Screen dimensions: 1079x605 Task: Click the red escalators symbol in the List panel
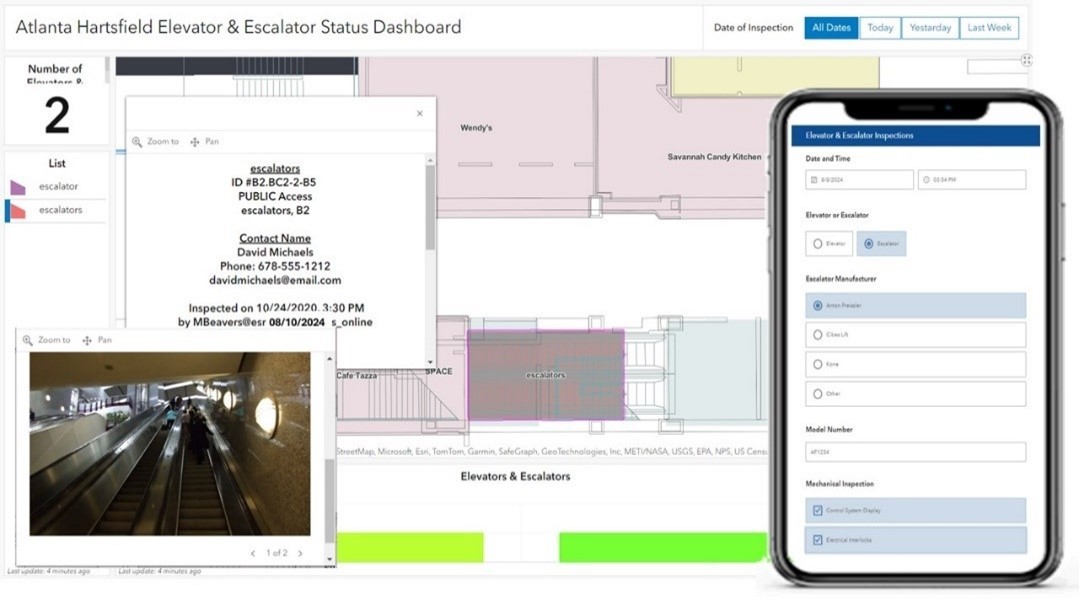[x=18, y=210]
